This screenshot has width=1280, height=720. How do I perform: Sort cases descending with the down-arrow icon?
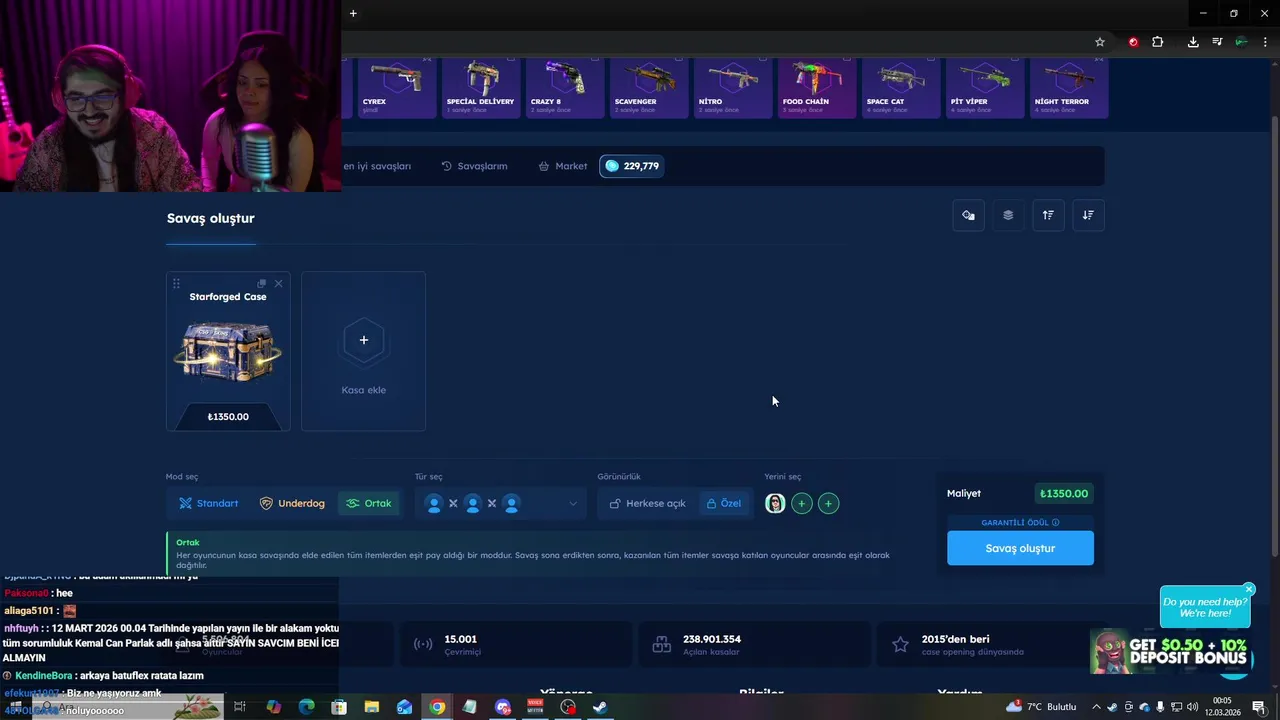(1088, 215)
